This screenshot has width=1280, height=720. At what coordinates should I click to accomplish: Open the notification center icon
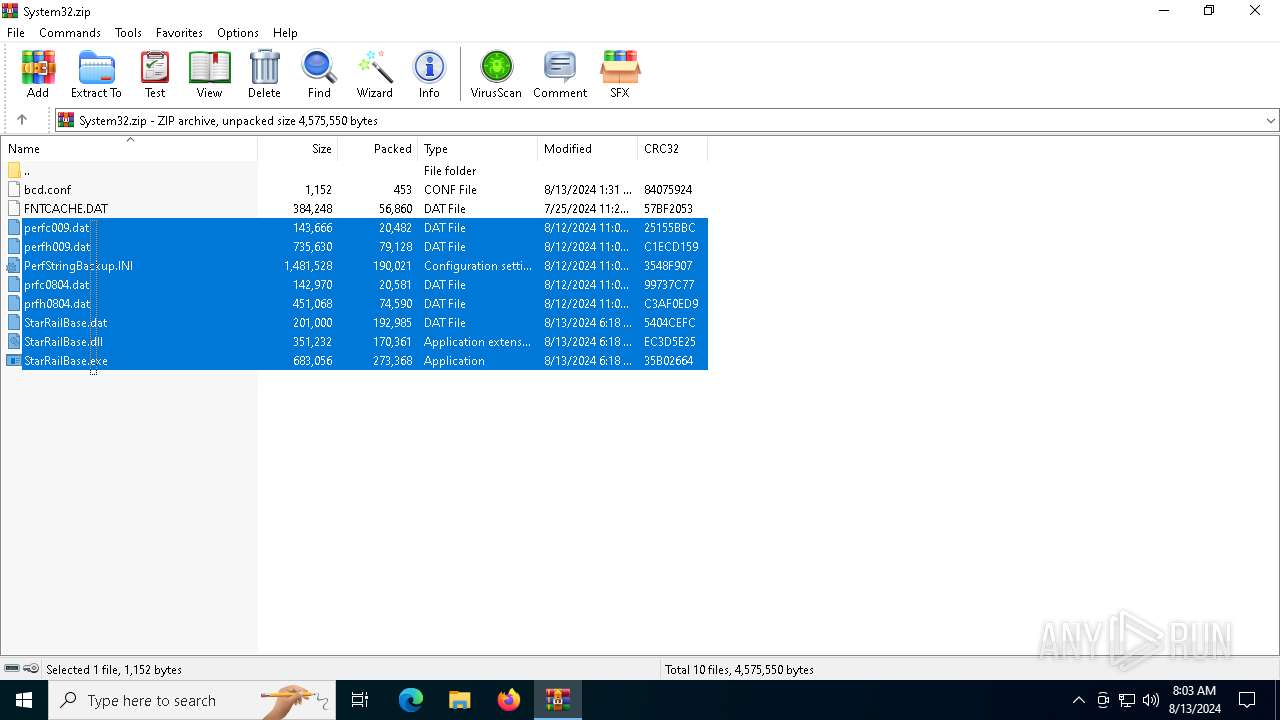pos(1247,700)
